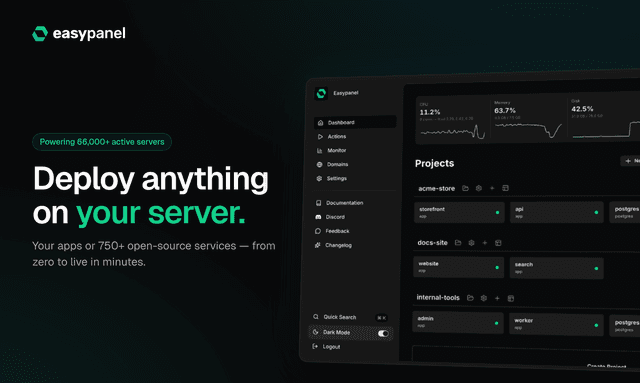Open the Changelog link

(x=338, y=245)
